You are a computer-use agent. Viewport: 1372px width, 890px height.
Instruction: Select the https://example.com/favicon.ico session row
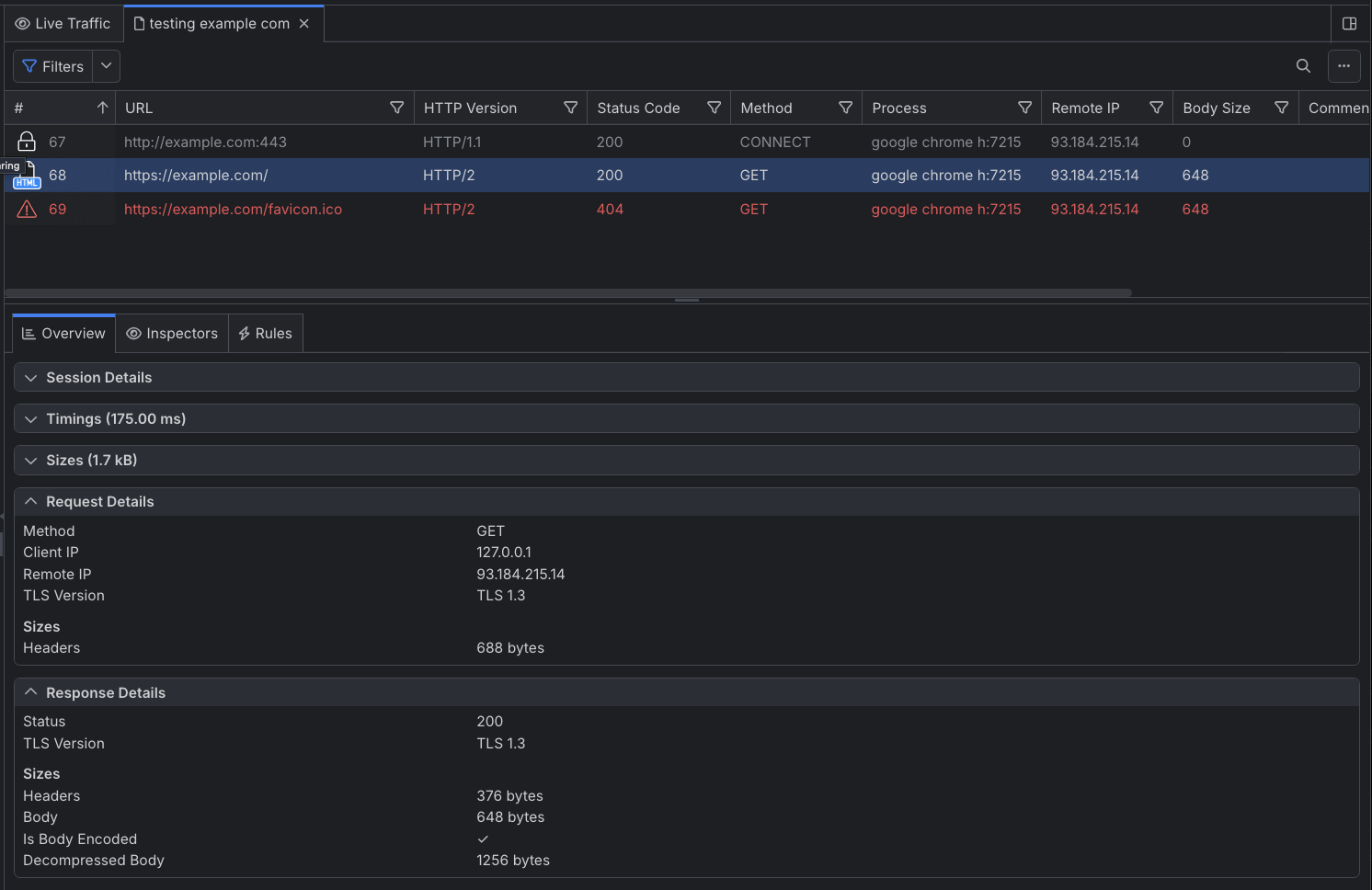(686, 210)
